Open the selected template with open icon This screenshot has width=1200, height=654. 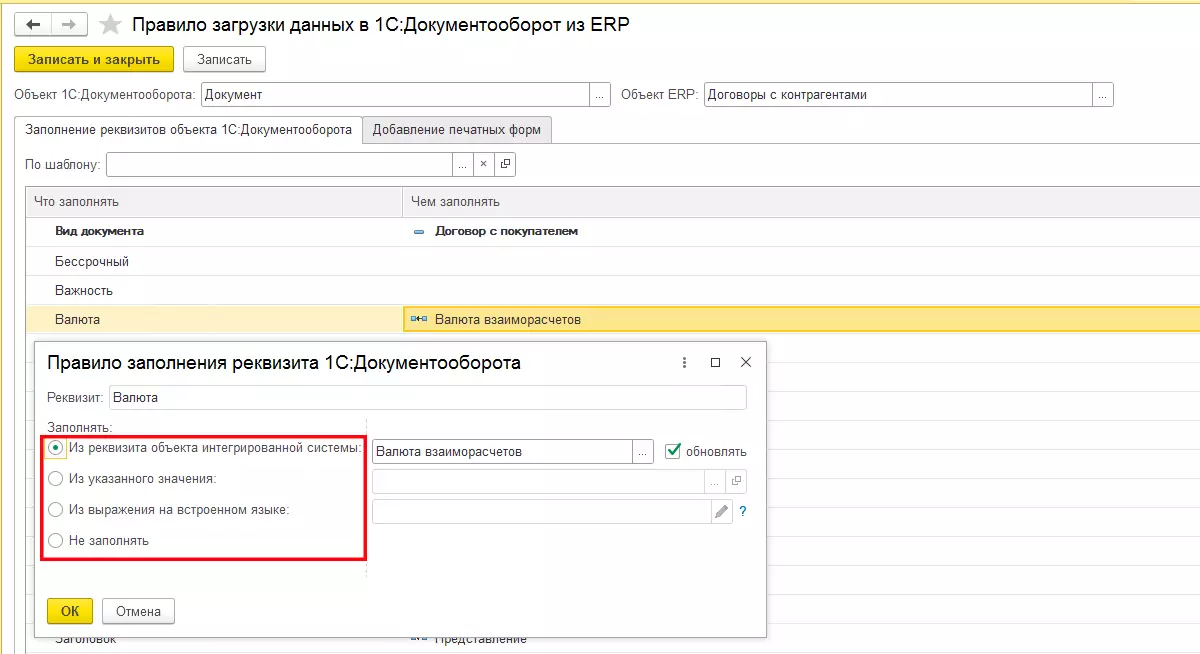tap(505, 164)
